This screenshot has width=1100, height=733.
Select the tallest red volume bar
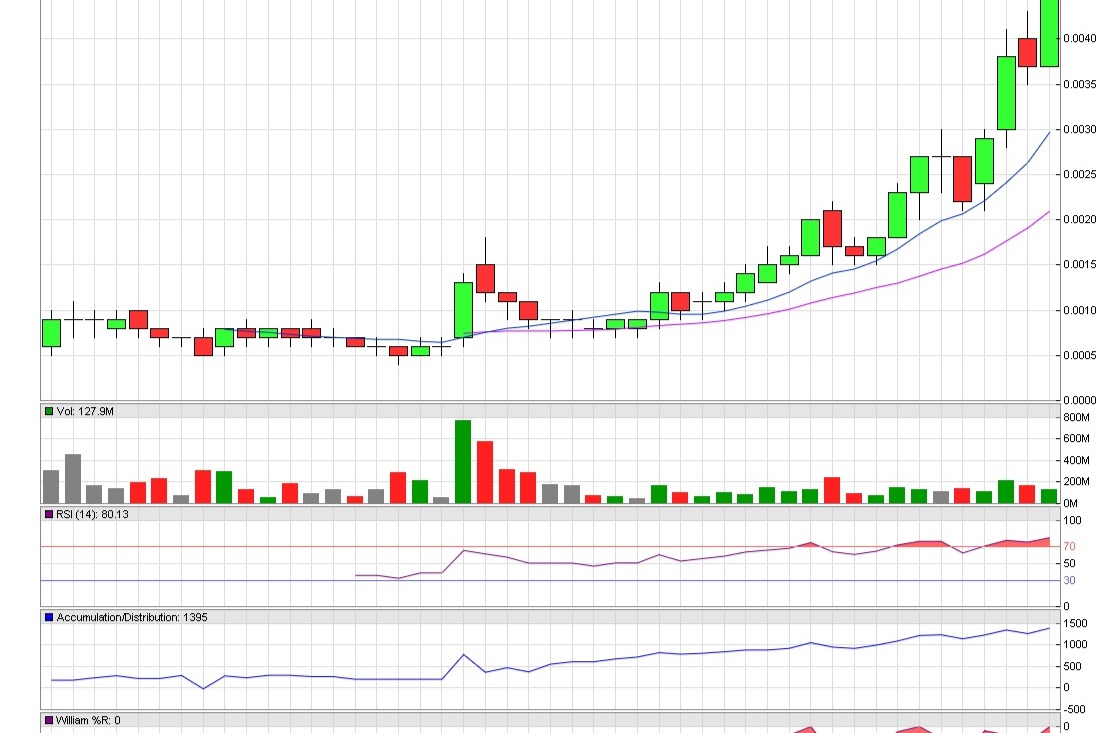click(485, 472)
